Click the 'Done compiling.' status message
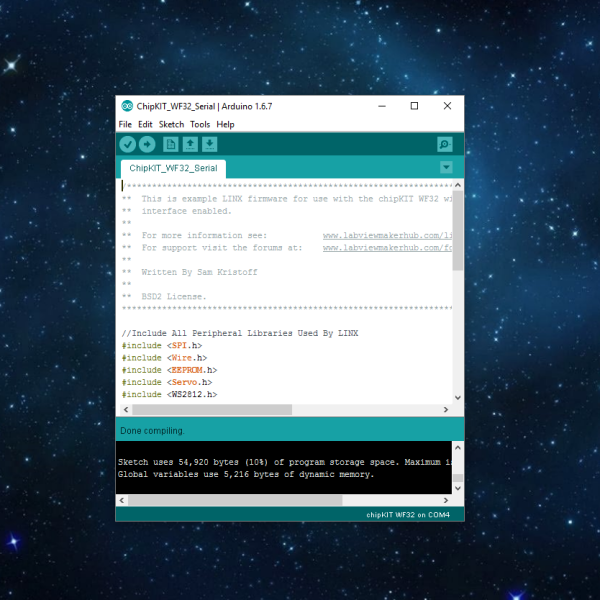 pos(152,431)
